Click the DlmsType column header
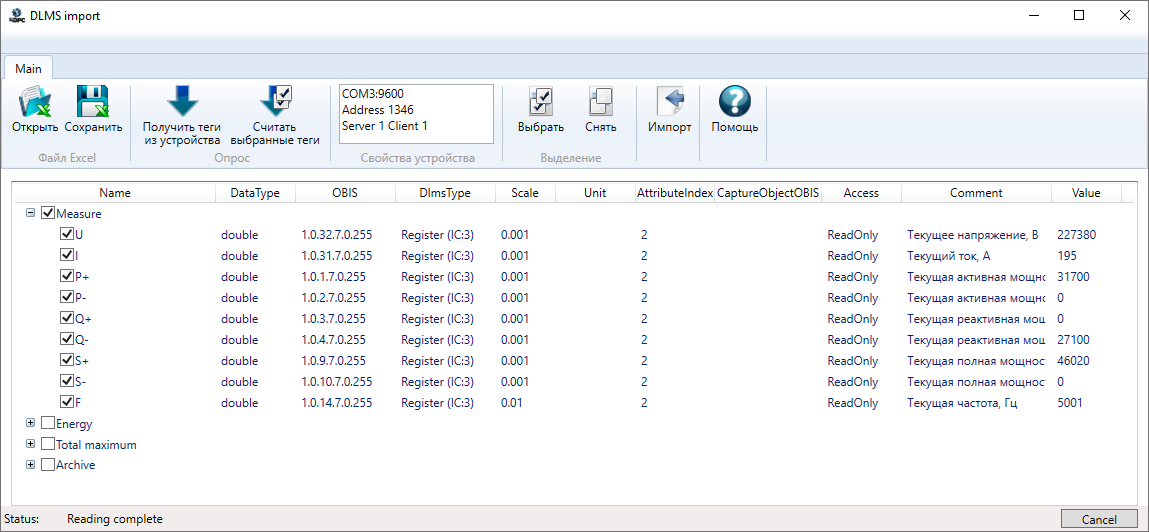1149x532 pixels. tap(445, 193)
